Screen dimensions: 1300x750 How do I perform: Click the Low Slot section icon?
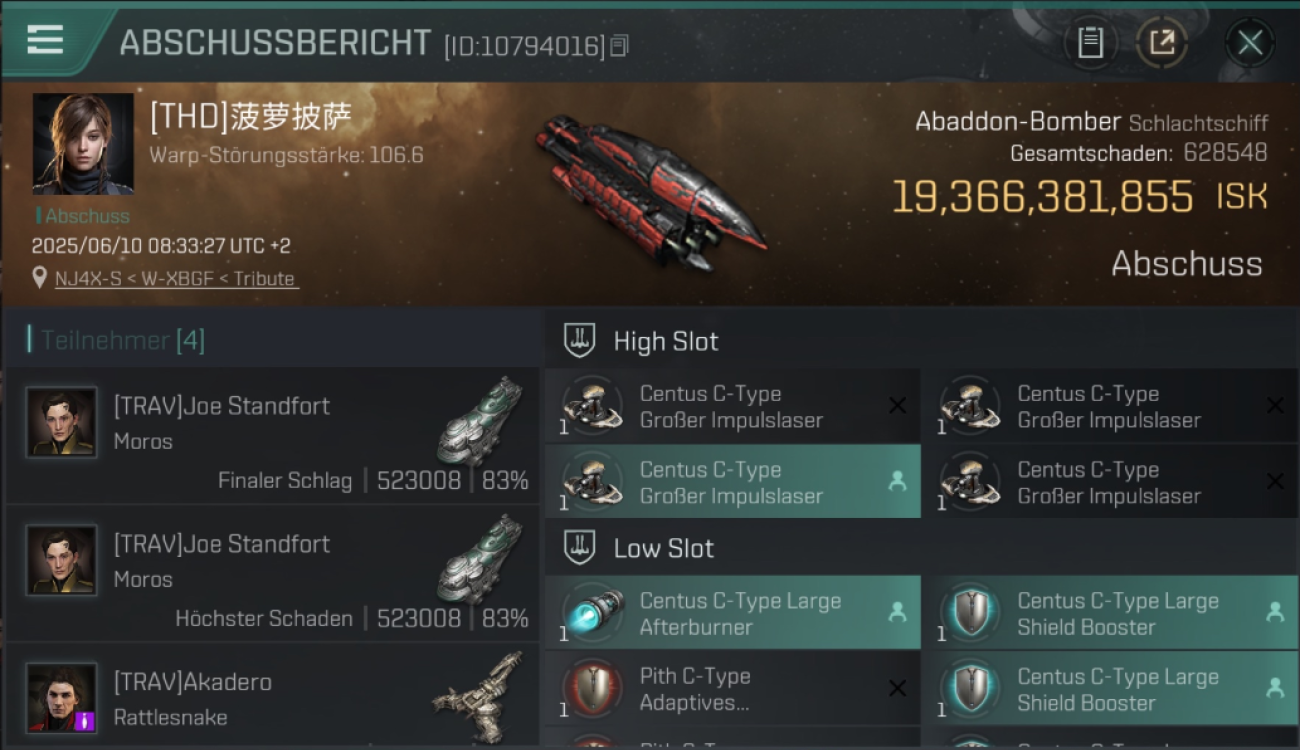tap(580, 548)
